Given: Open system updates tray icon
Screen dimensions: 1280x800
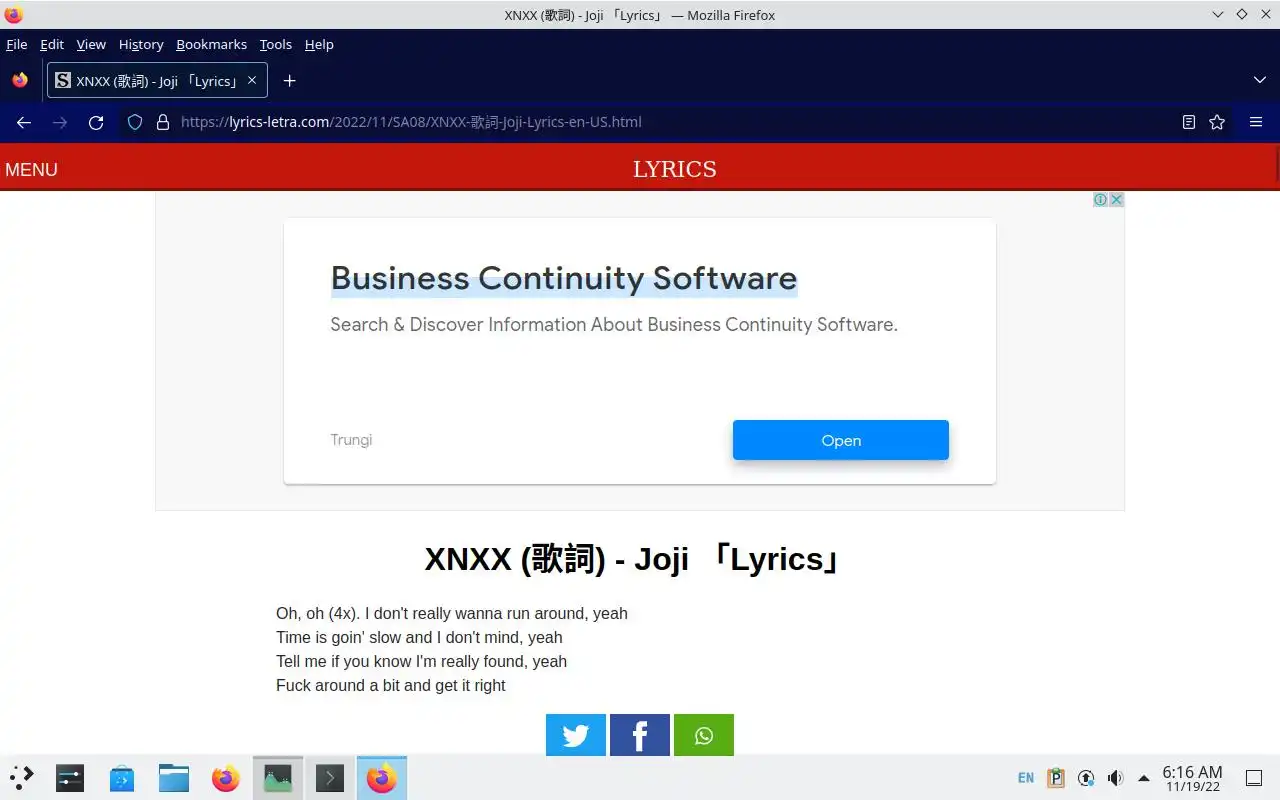Looking at the screenshot, I should [x=1086, y=778].
